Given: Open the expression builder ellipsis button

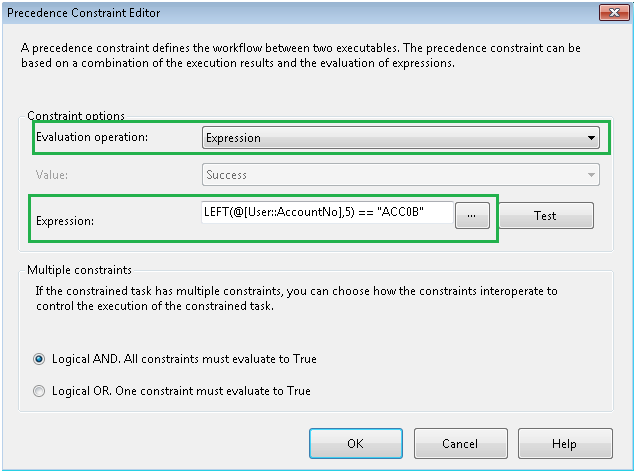Looking at the screenshot, I should 472,215.
